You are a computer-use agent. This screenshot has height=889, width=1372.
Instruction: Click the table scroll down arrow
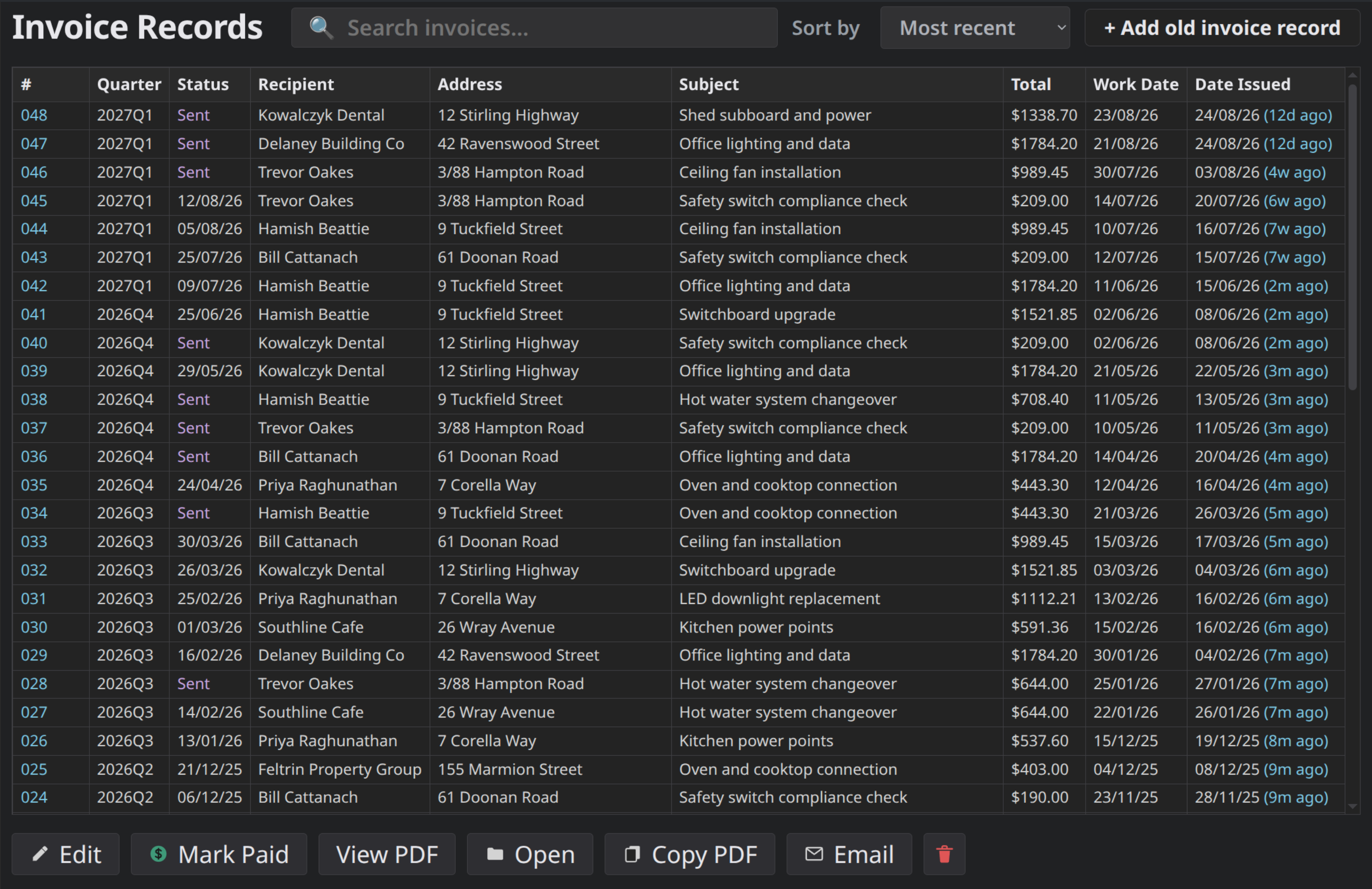[x=1352, y=807]
